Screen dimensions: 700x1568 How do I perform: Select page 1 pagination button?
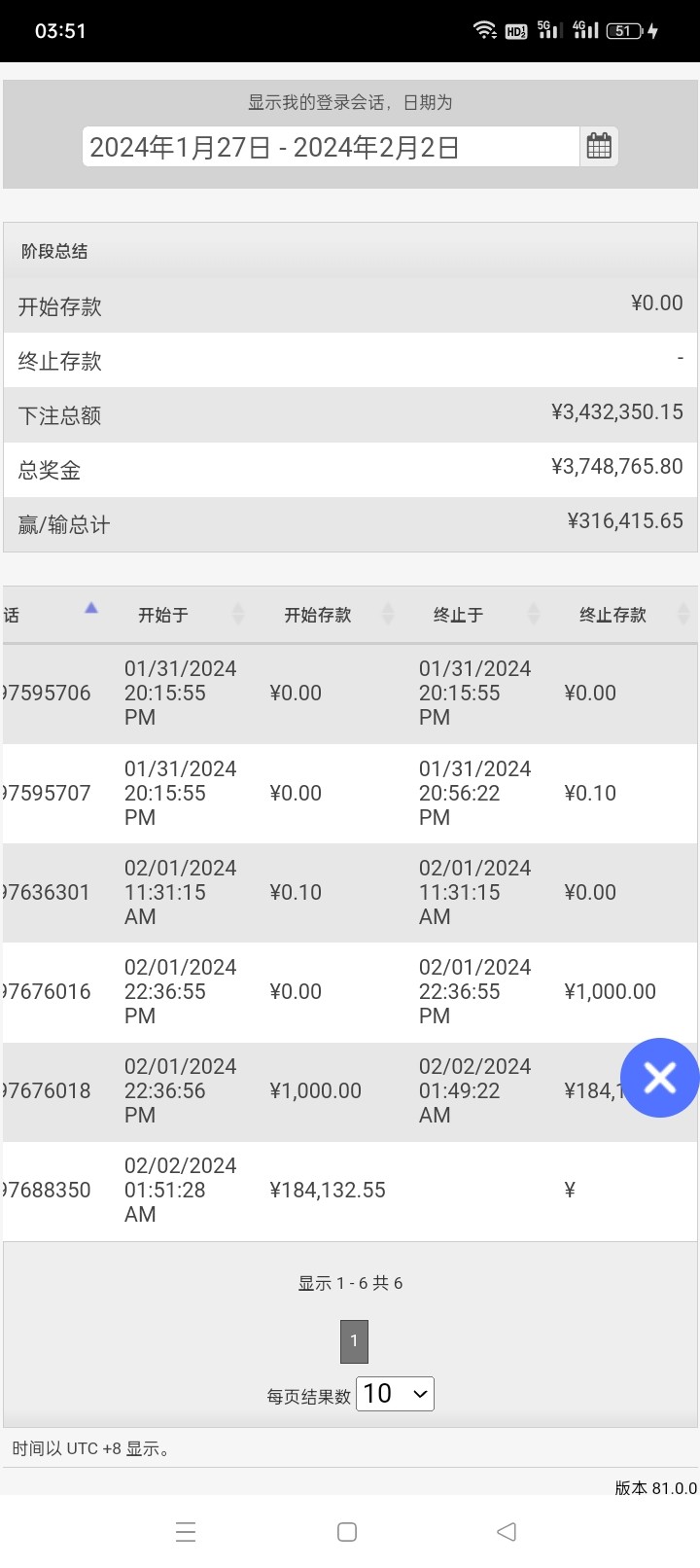[354, 1341]
